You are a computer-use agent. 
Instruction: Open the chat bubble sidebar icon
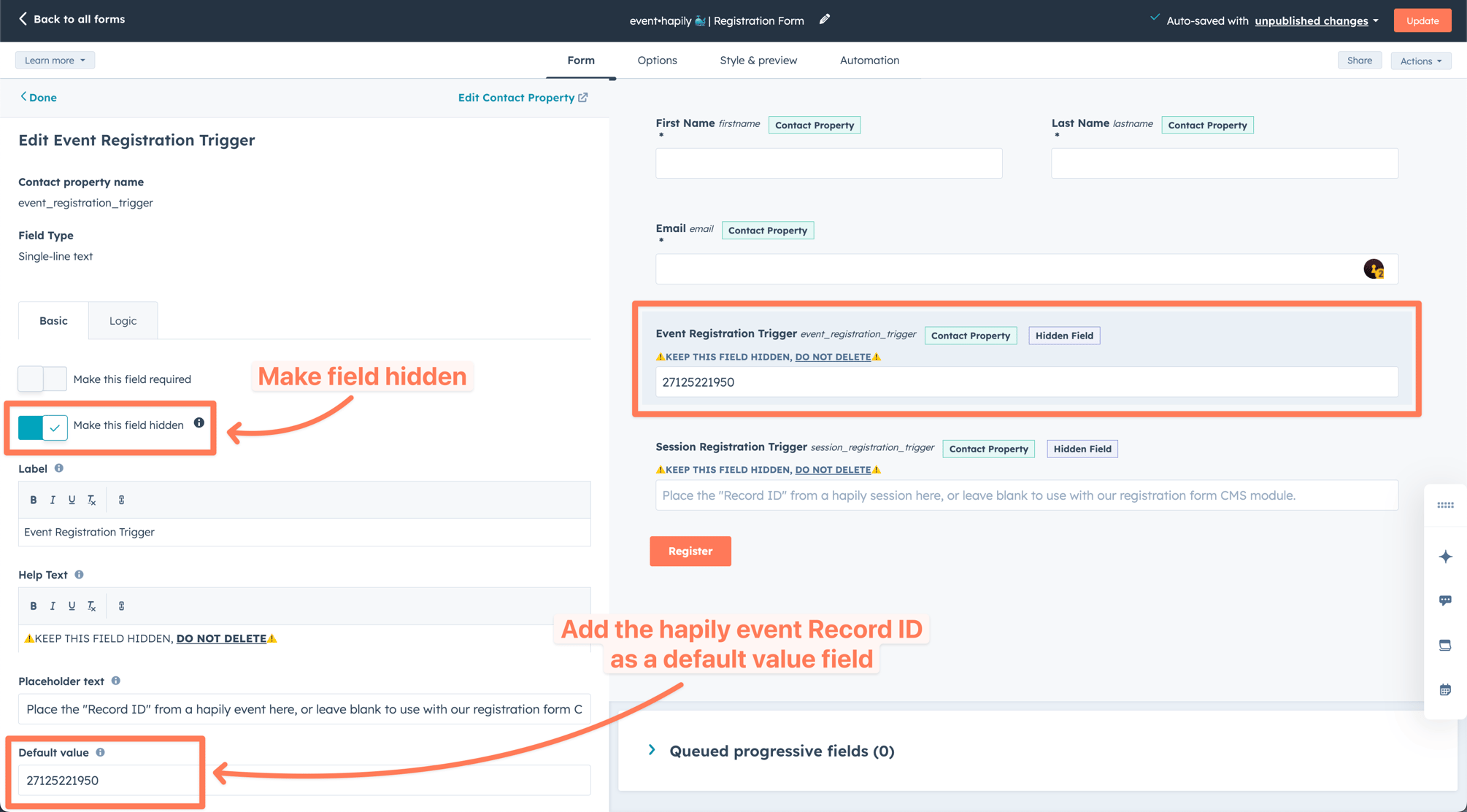click(1445, 600)
